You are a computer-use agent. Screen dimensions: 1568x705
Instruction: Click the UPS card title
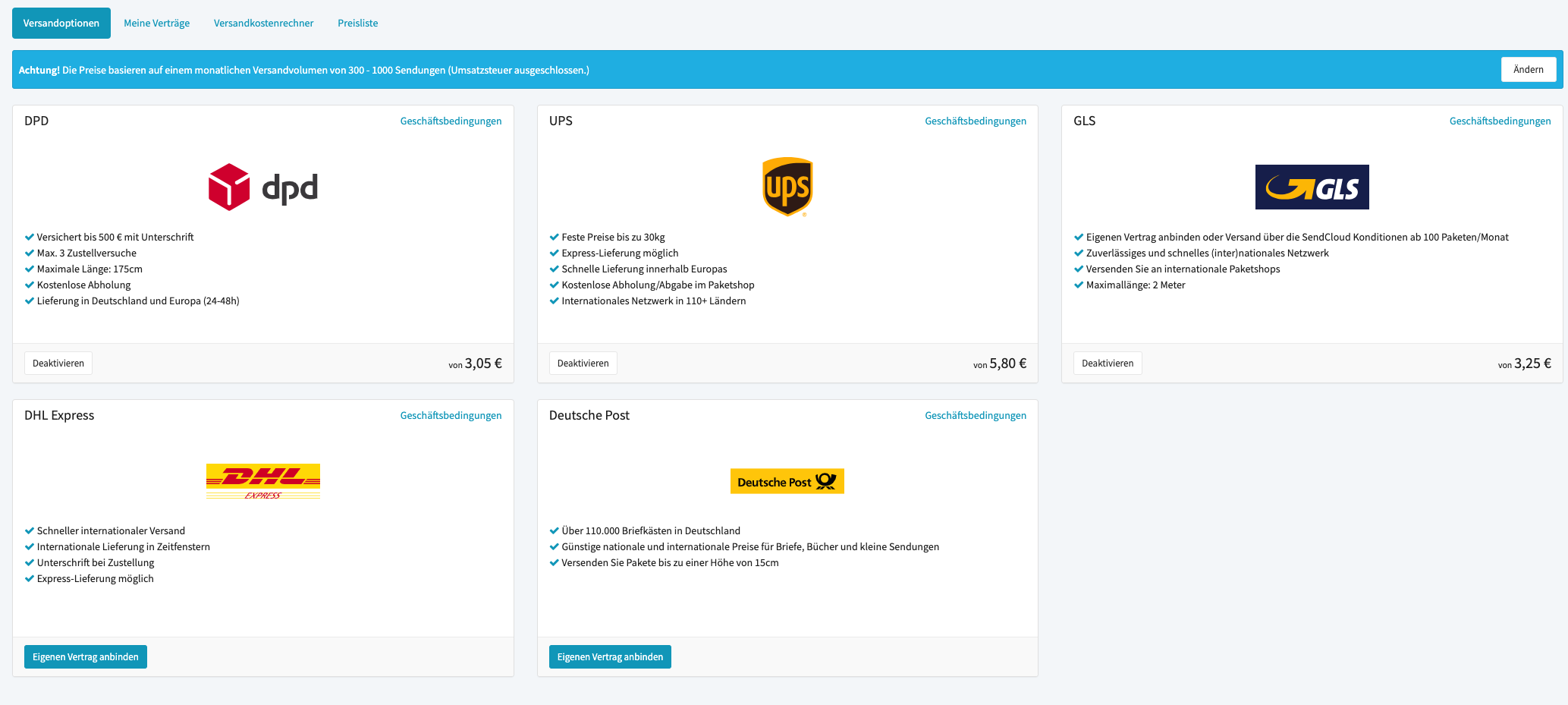pyautogui.click(x=561, y=121)
